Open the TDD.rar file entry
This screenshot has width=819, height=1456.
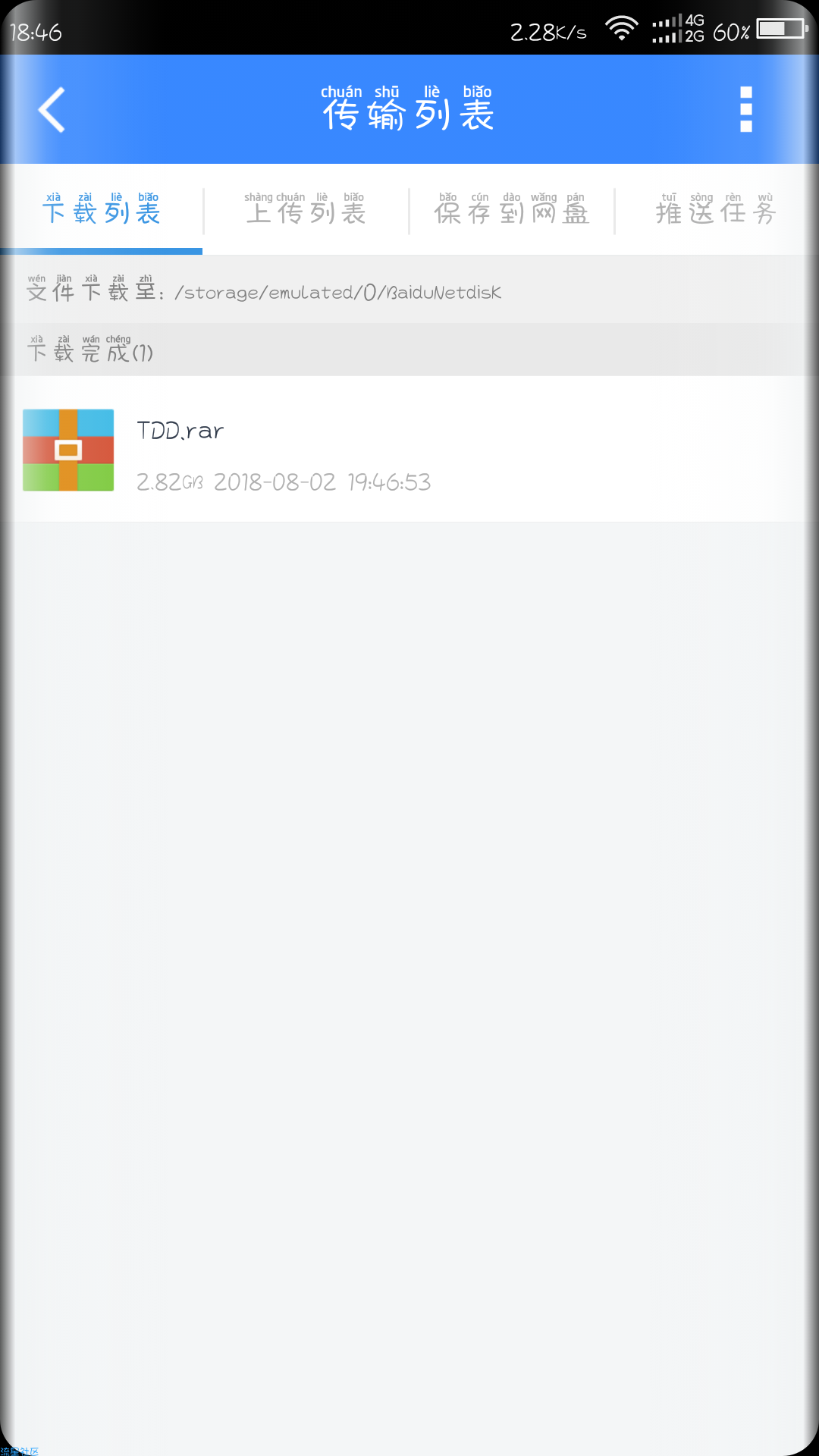(x=409, y=449)
